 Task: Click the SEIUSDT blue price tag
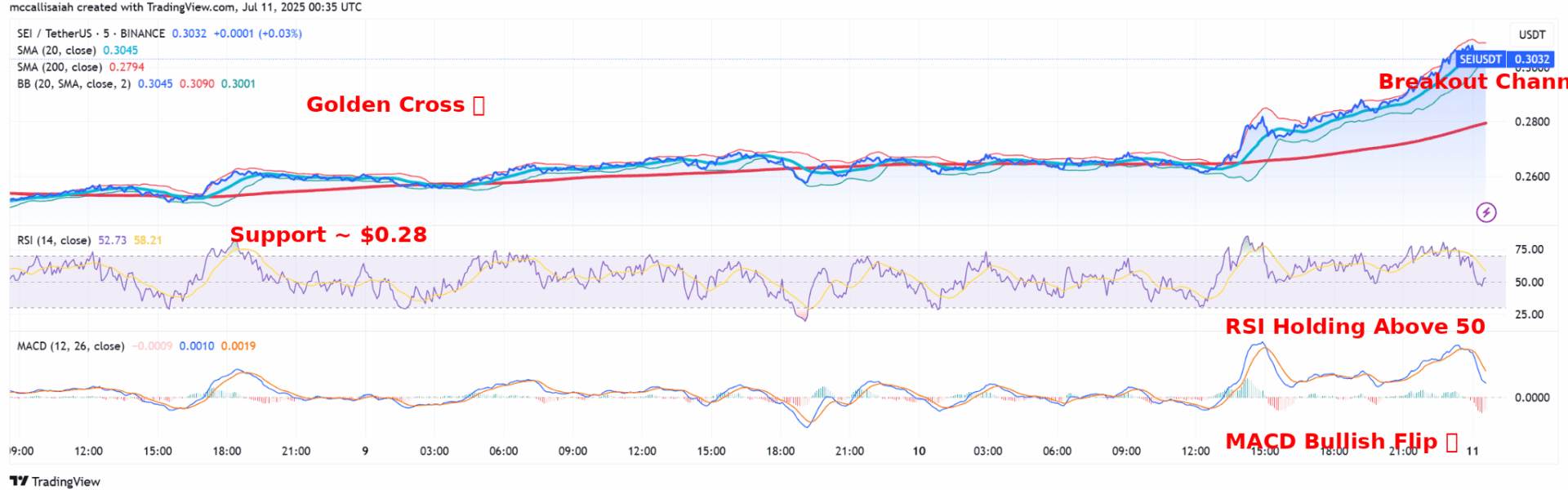(x=1481, y=59)
